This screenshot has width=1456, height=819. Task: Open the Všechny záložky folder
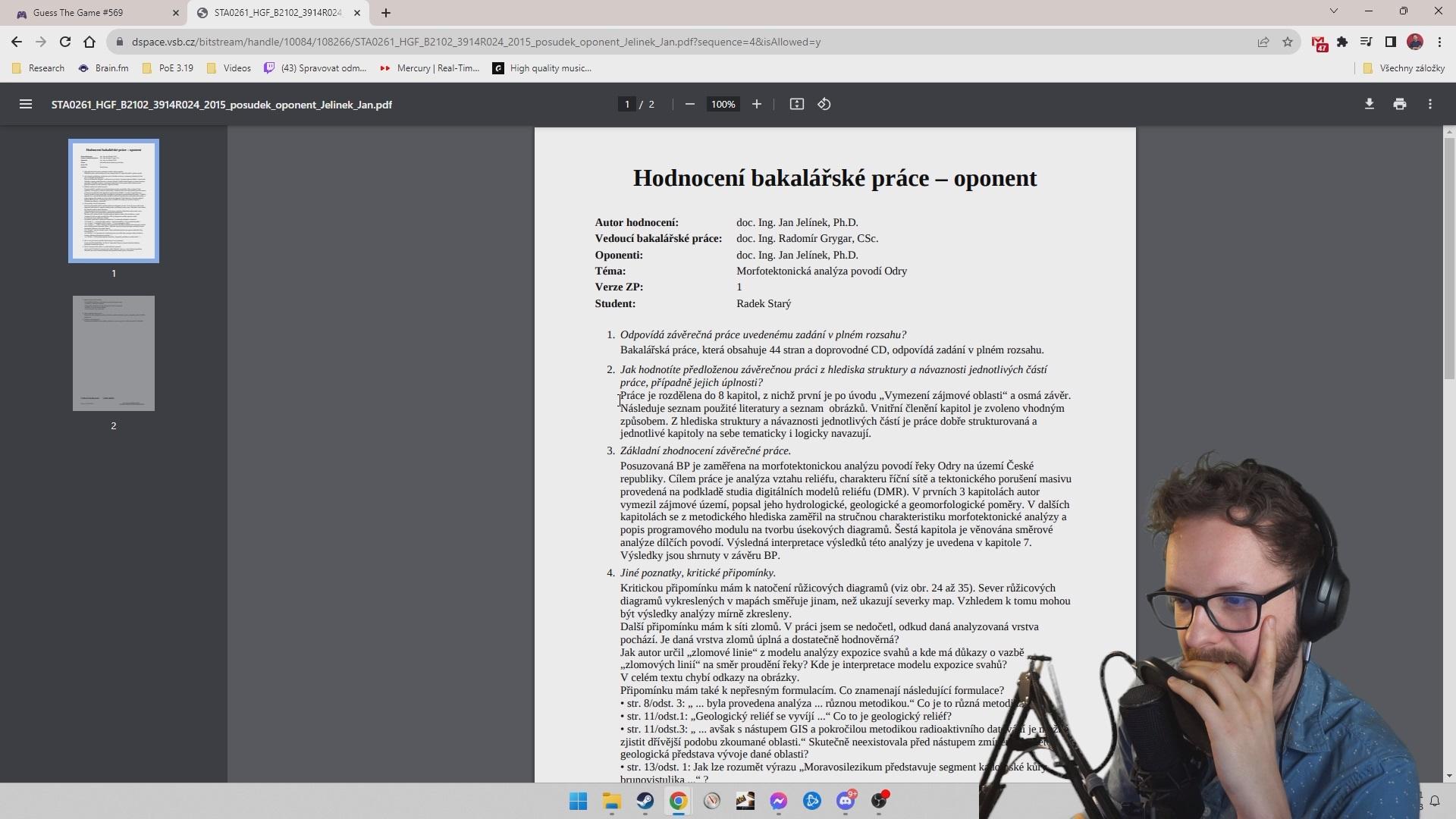click(1404, 68)
